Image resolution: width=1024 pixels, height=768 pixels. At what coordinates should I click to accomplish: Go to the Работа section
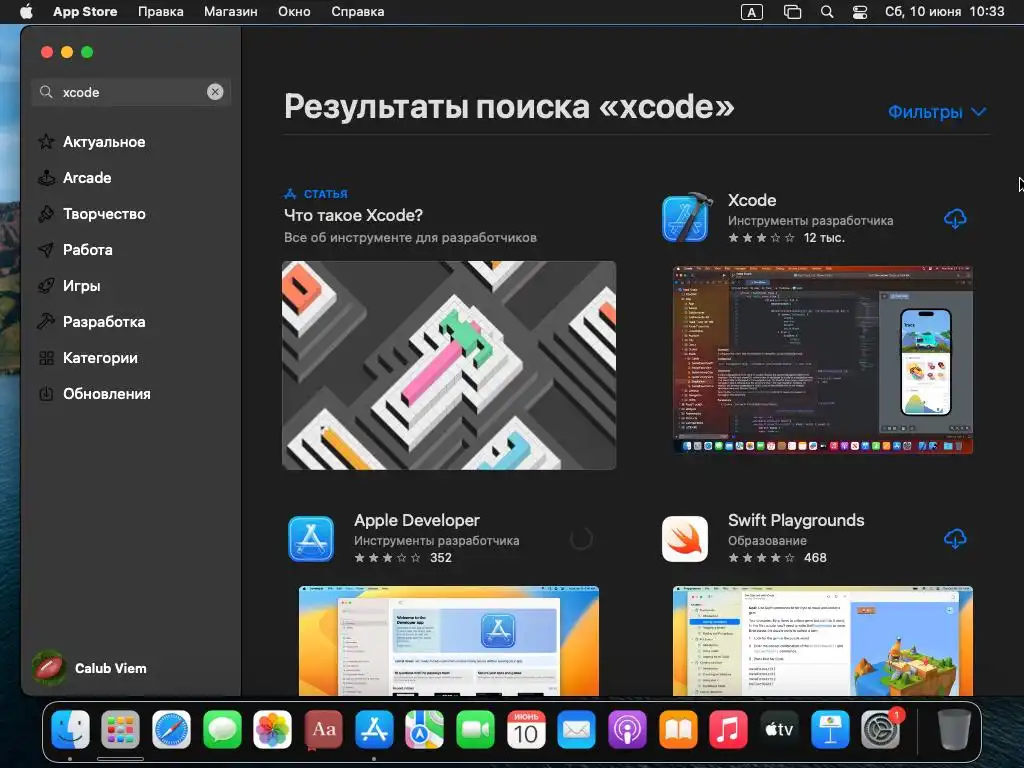[76, 249]
